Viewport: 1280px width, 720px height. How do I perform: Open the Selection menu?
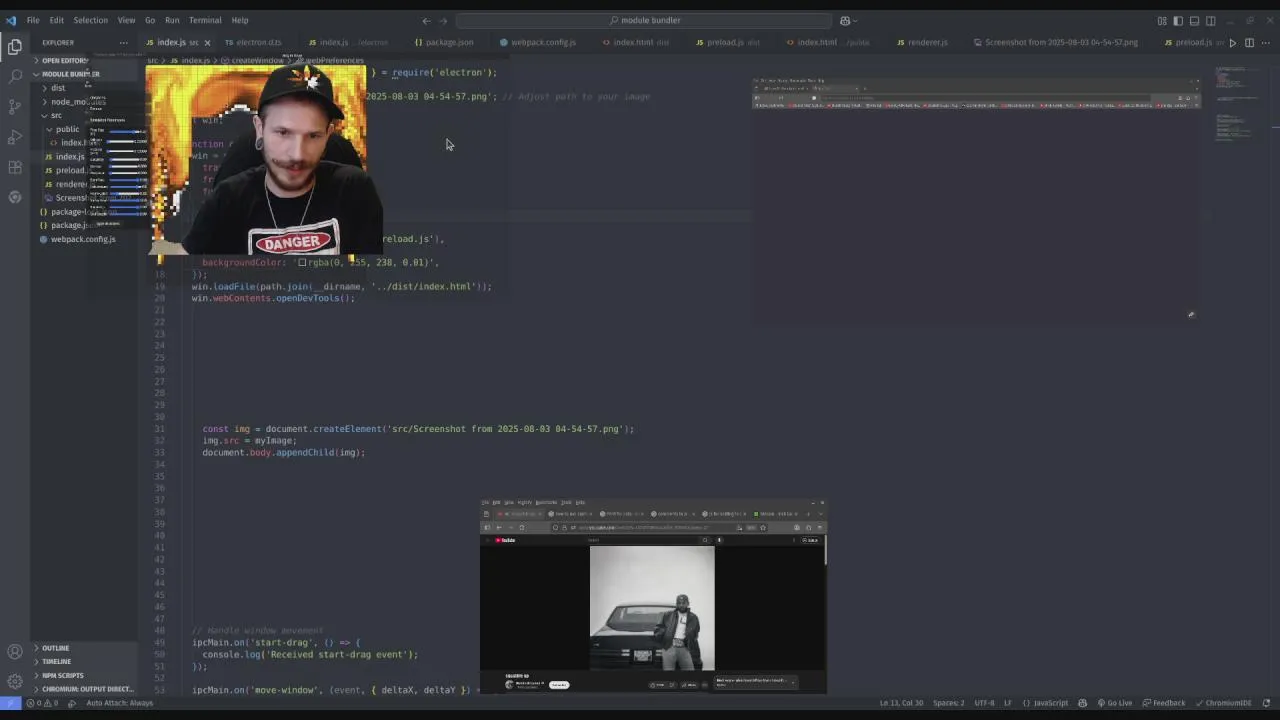point(90,20)
